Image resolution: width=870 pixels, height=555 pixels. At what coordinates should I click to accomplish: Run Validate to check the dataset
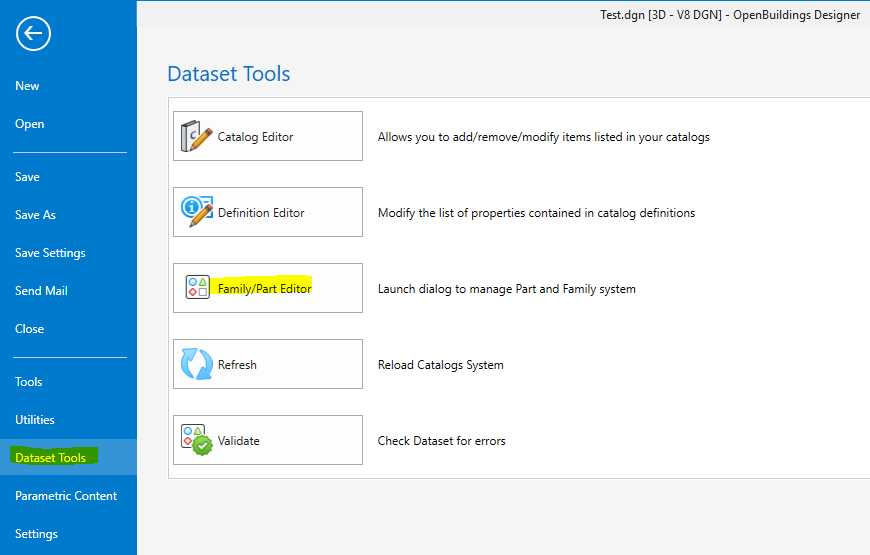click(x=268, y=440)
